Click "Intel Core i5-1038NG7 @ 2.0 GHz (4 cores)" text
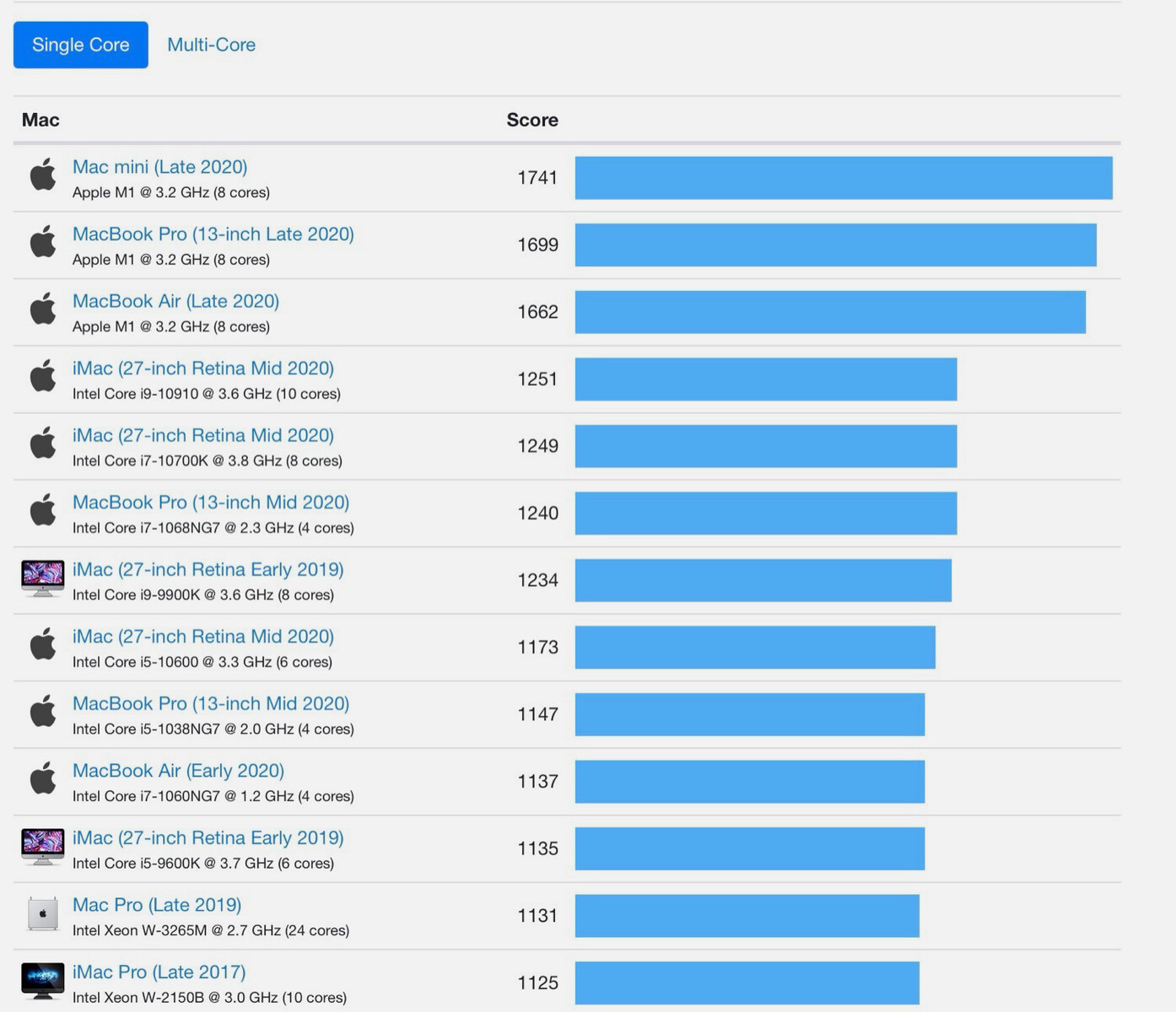 tap(213, 729)
